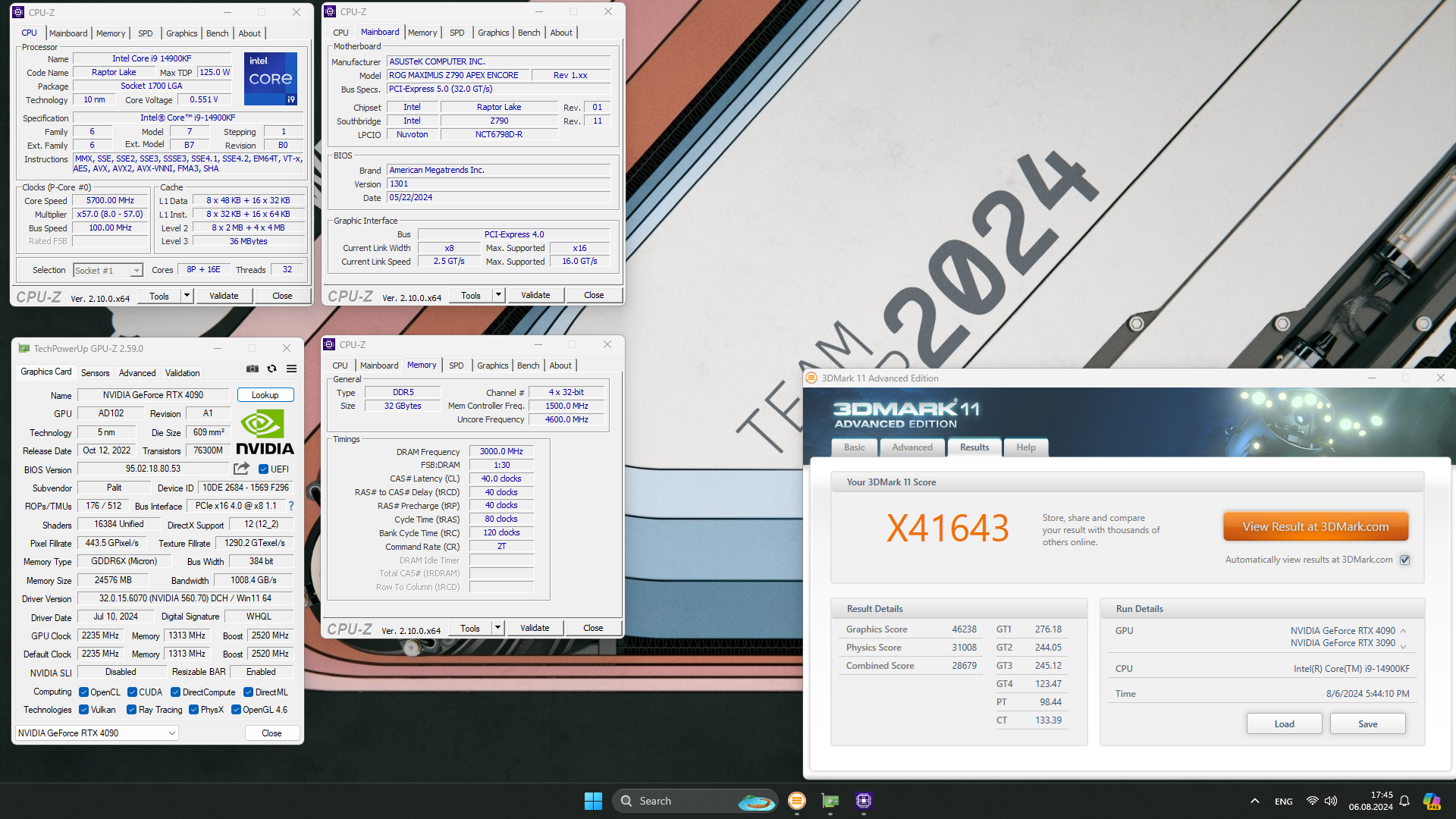Image resolution: width=1456 pixels, height=819 pixels.
Task: Open the 3DMark taskbar icon
Action: [796, 801]
